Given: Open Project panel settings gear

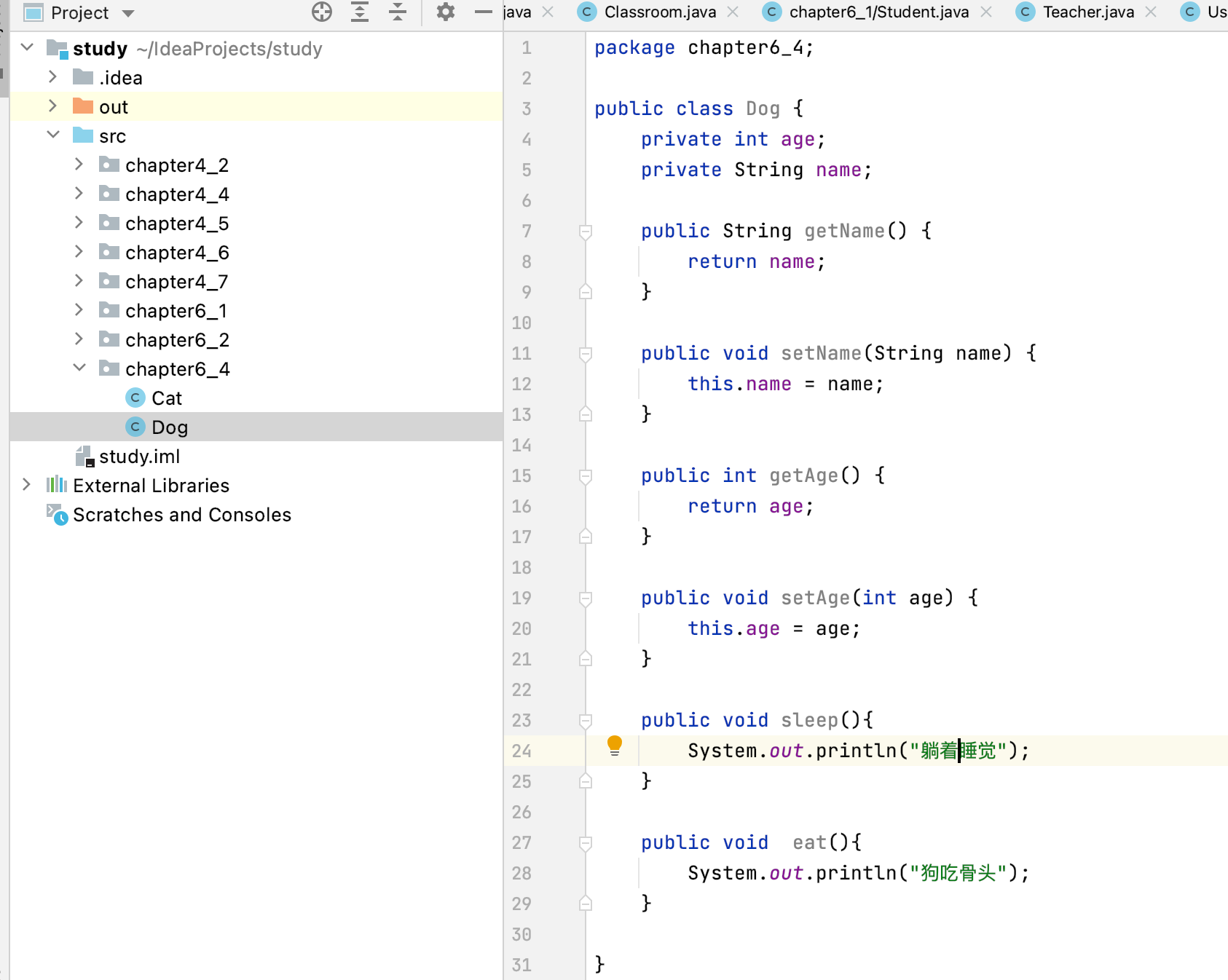Looking at the screenshot, I should pyautogui.click(x=445, y=12).
